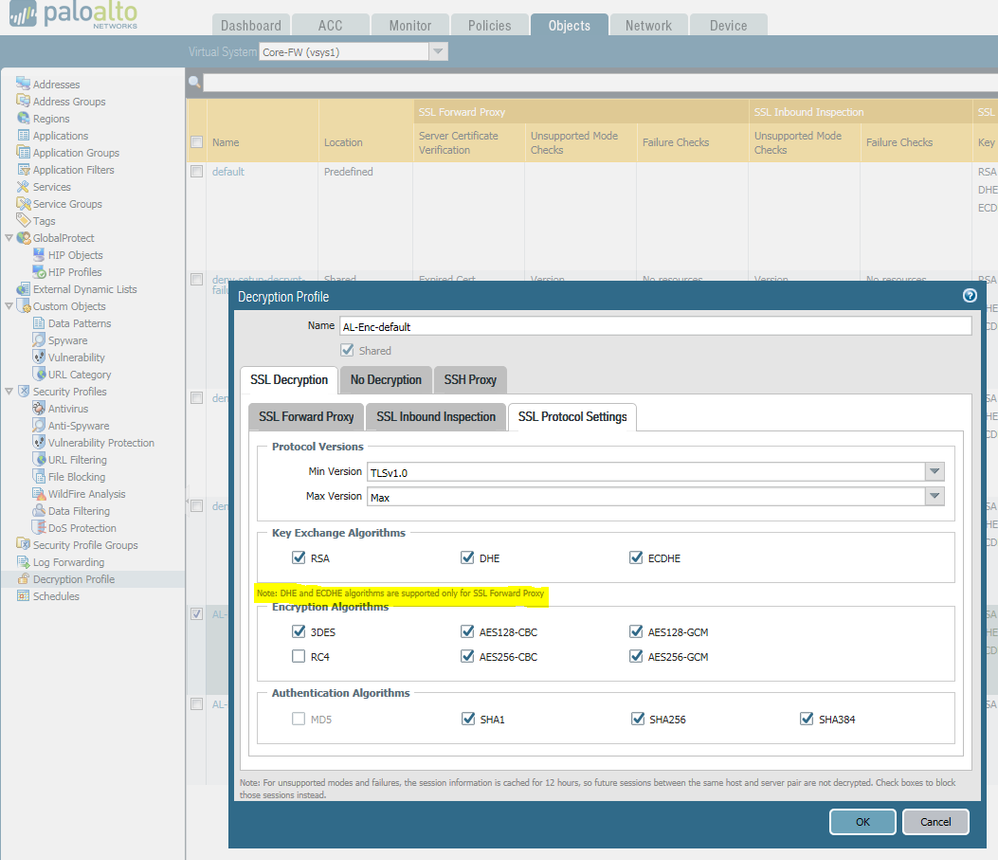Click the profile Name input field
This screenshot has width=998, height=860.
pos(654,327)
